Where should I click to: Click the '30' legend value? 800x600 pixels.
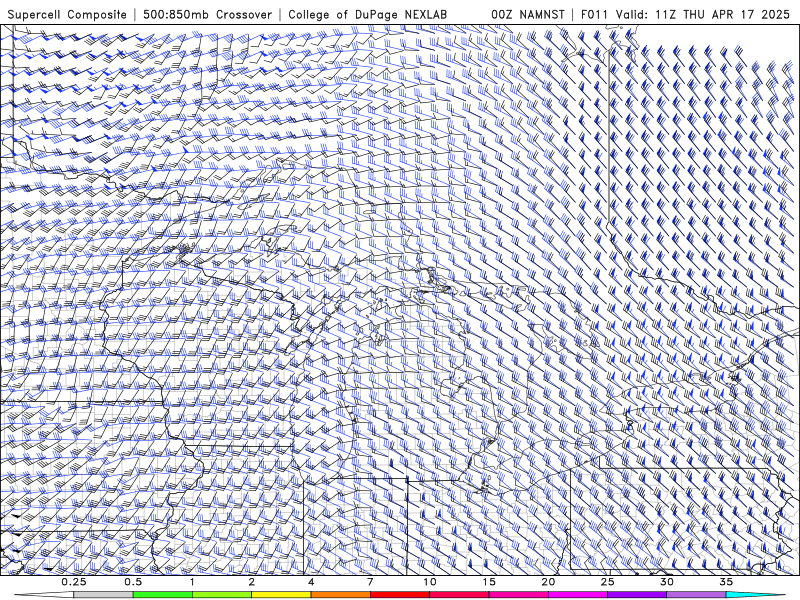666,582
